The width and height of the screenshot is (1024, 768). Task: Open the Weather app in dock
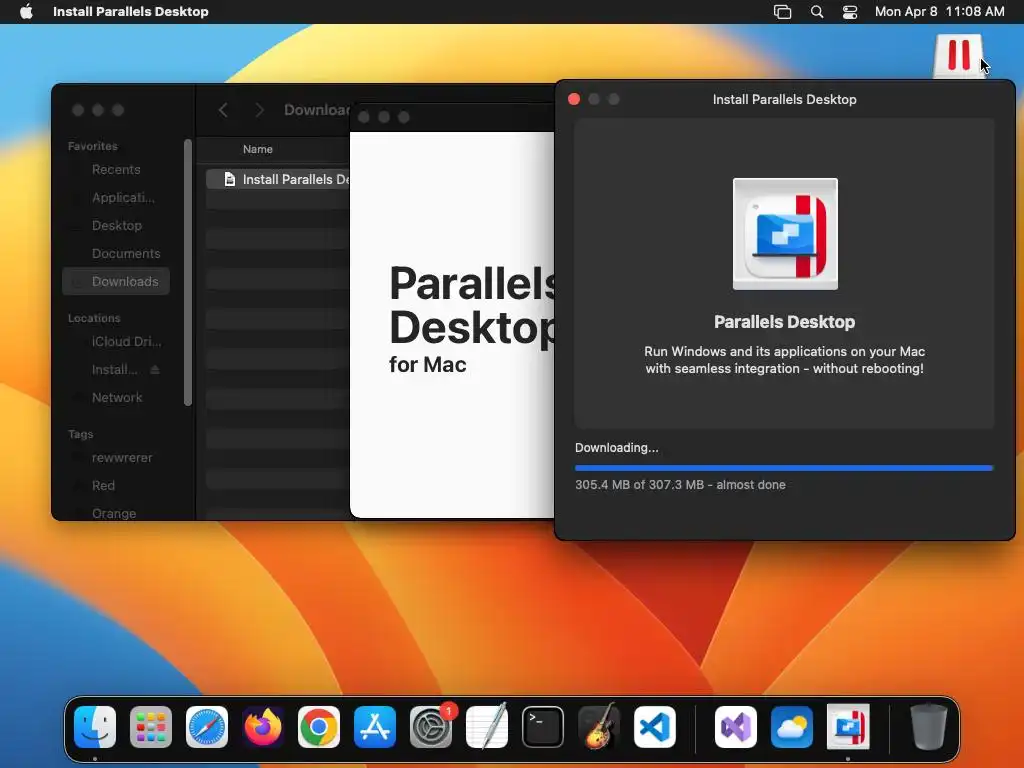point(792,727)
